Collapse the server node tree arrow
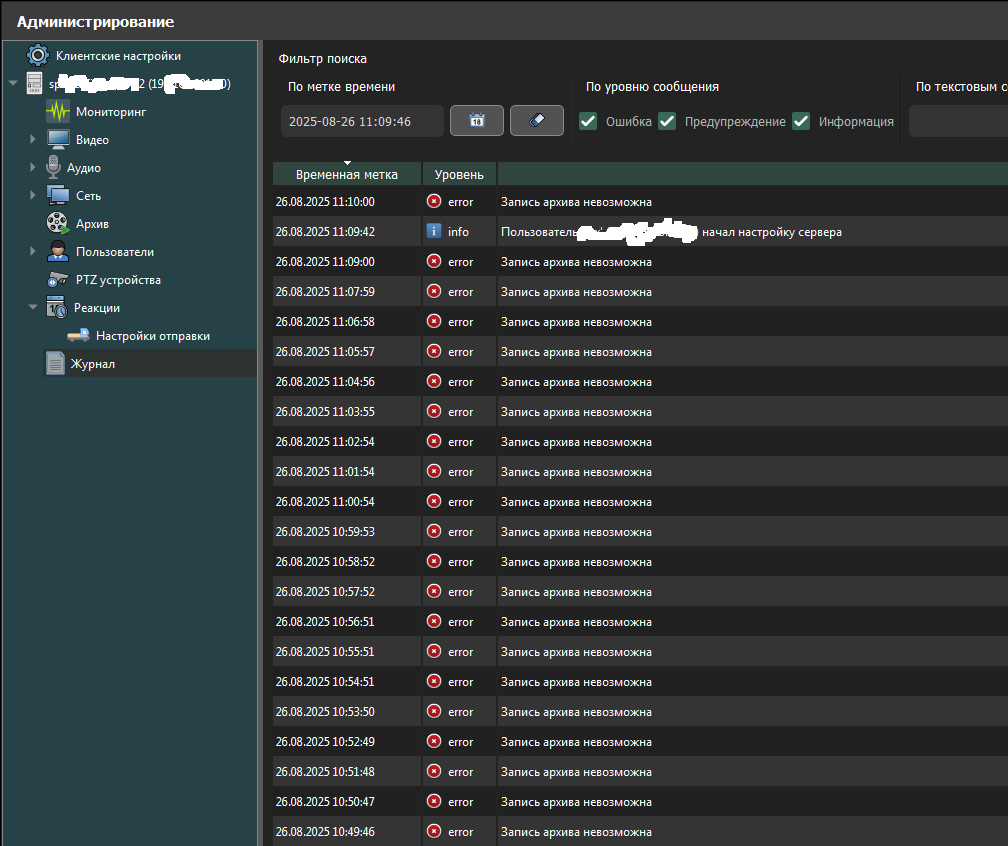Viewport: 1008px width, 846px height. click(x=13, y=83)
